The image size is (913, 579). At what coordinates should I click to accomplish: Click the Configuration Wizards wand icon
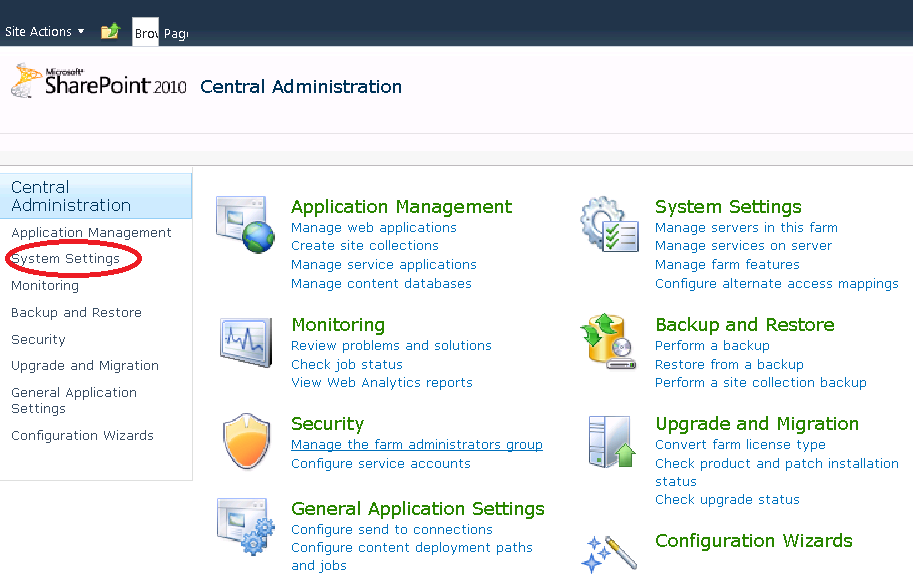[x=609, y=553]
